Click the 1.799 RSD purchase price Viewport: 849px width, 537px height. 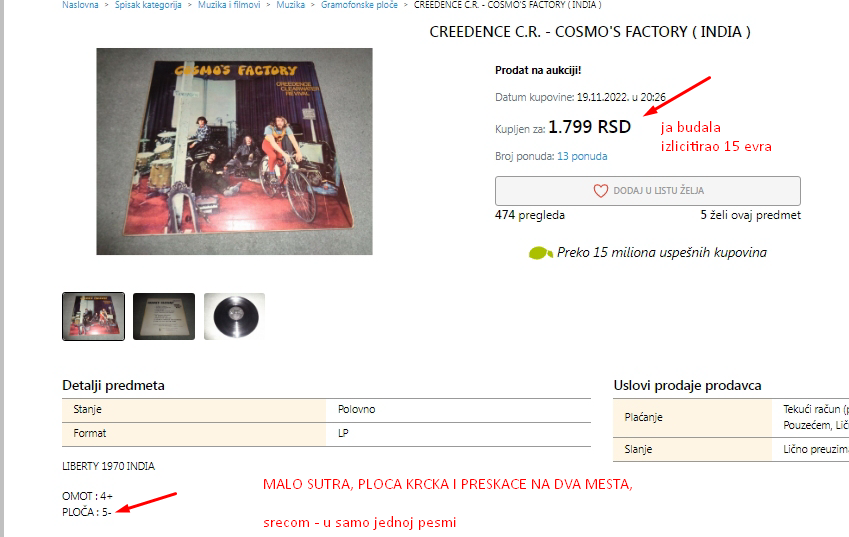590,127
